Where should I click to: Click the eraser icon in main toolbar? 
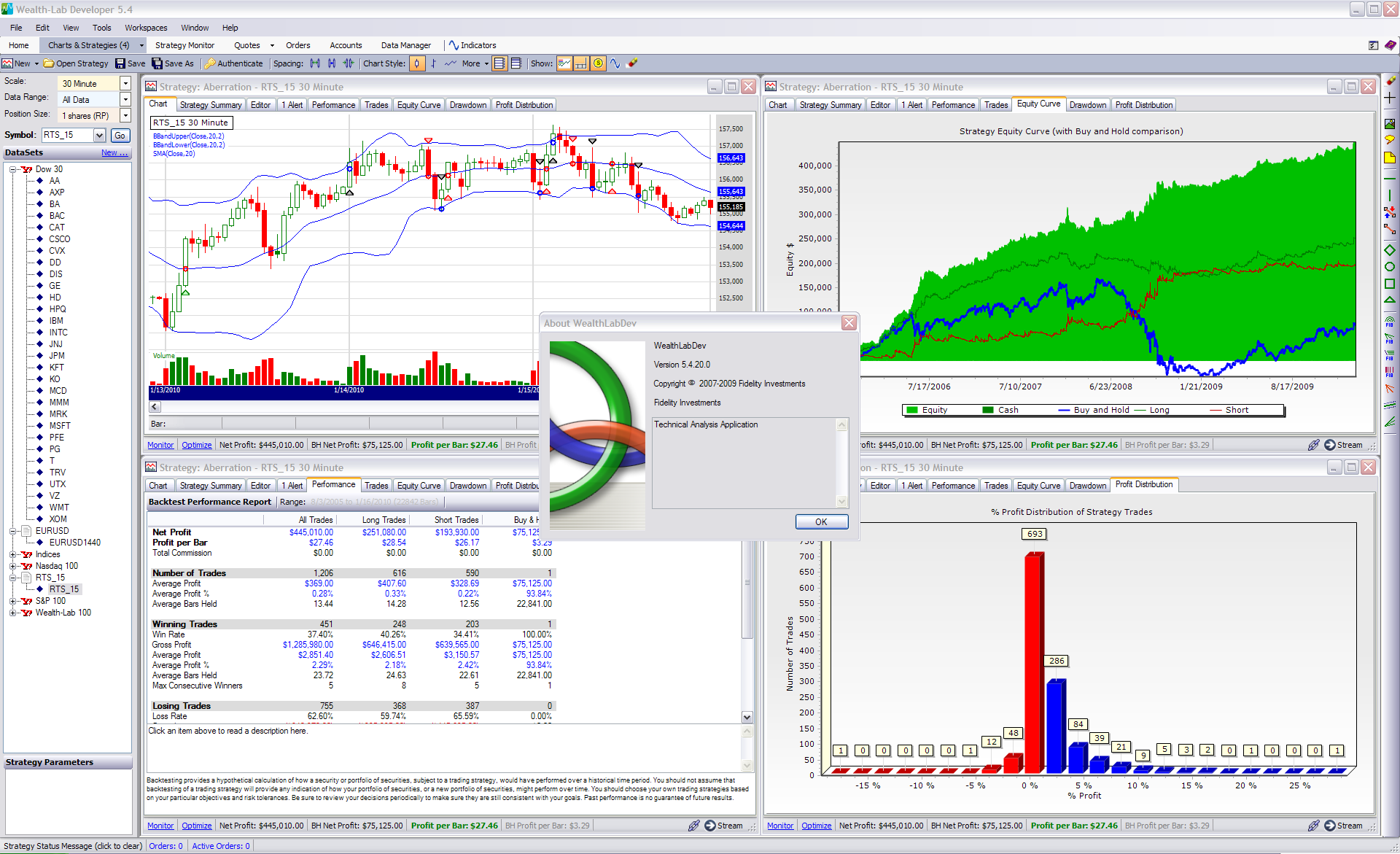coord(632,63)
